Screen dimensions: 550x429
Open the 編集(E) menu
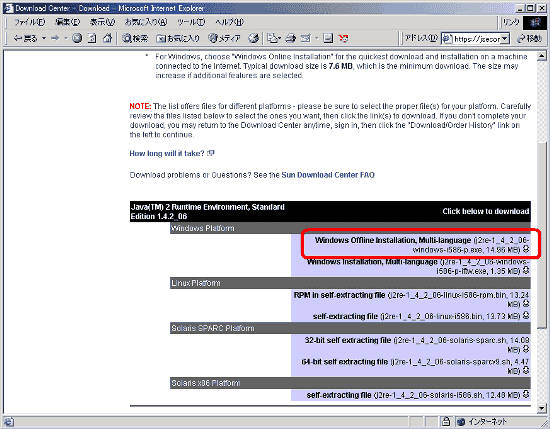68,22
